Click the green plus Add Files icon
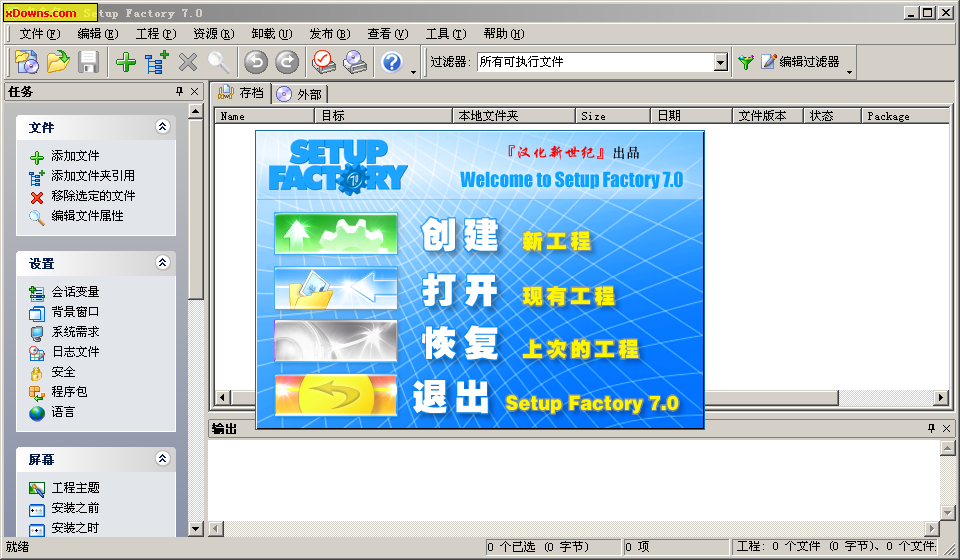 pos(126,62)
